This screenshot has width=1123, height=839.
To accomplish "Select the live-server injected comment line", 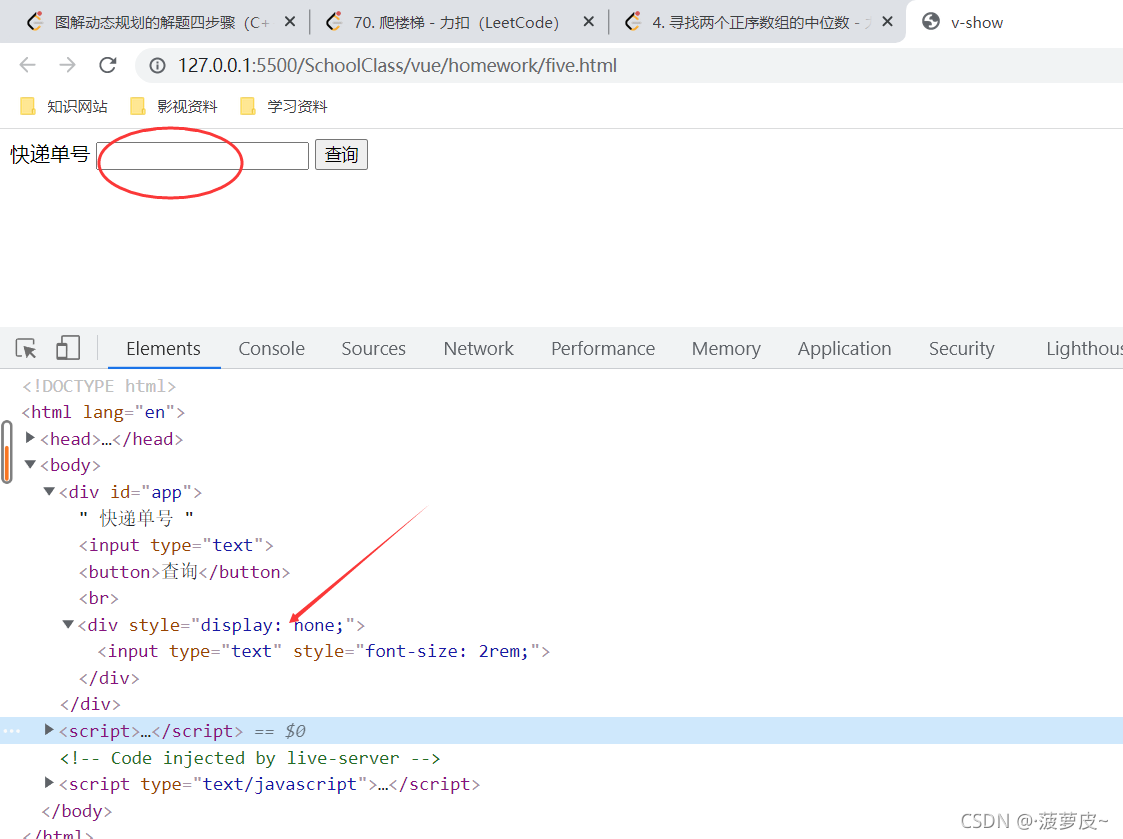I will 250,758.
